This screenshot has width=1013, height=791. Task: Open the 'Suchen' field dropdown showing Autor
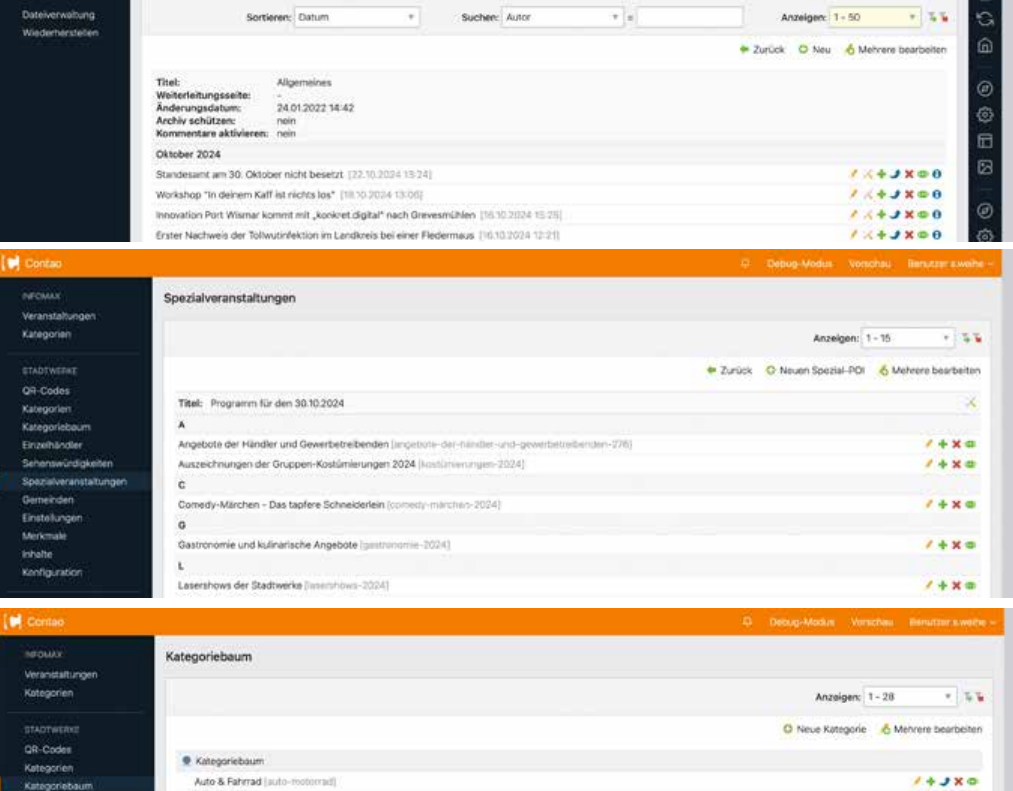(560, 17)
